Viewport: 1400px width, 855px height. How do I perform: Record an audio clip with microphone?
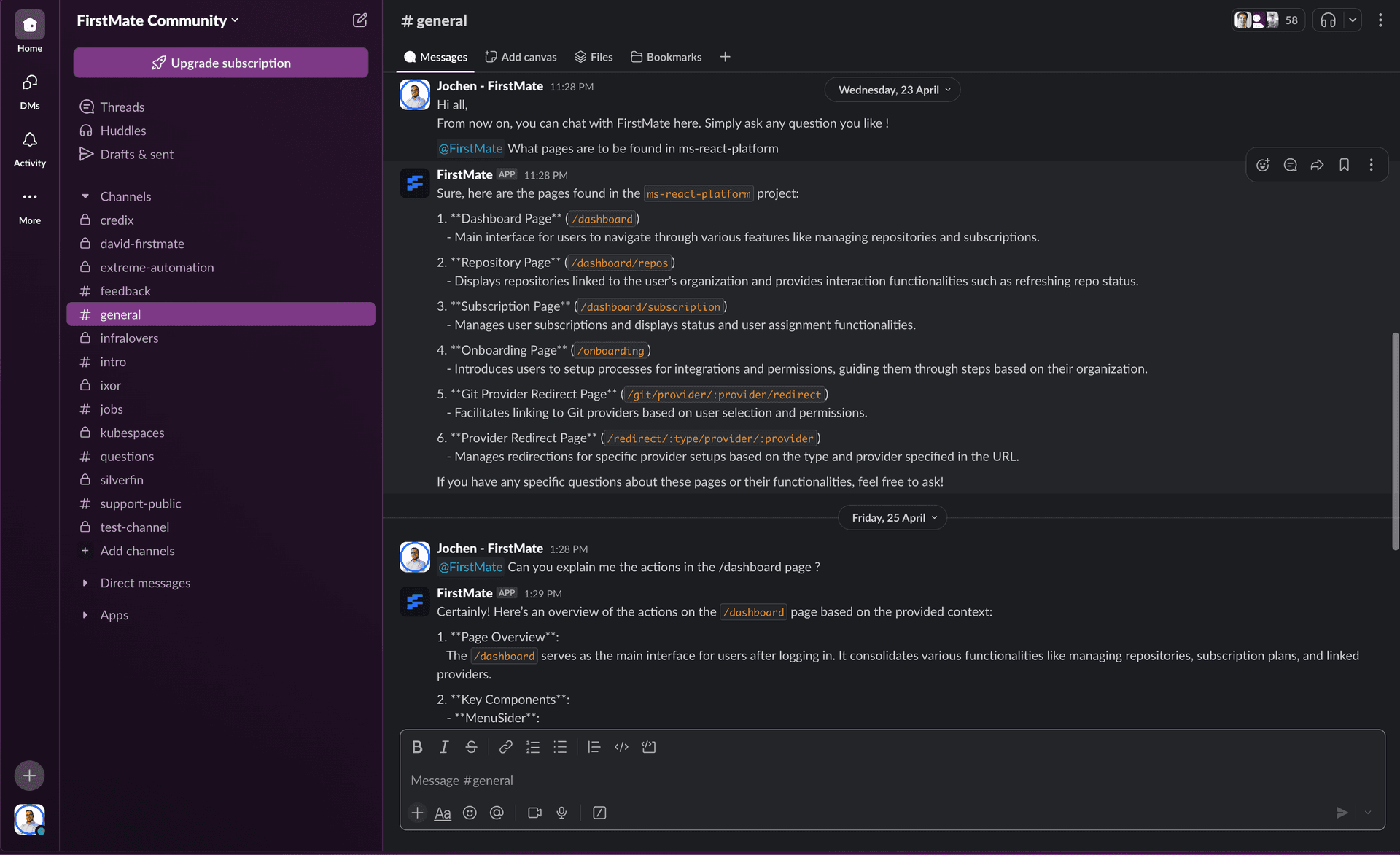(561, 813)
